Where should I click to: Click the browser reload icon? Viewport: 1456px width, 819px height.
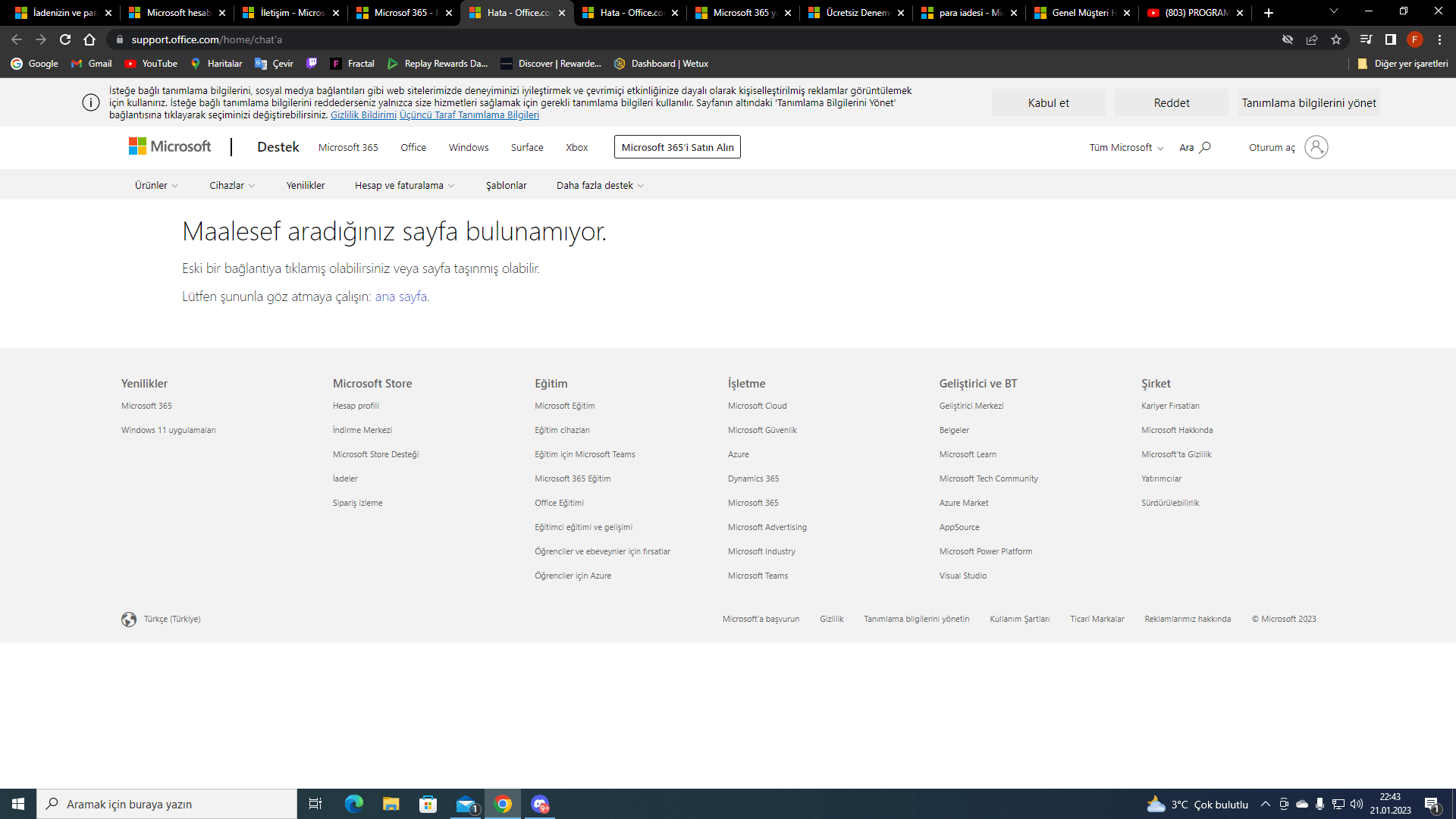click(x=65, y=39)
